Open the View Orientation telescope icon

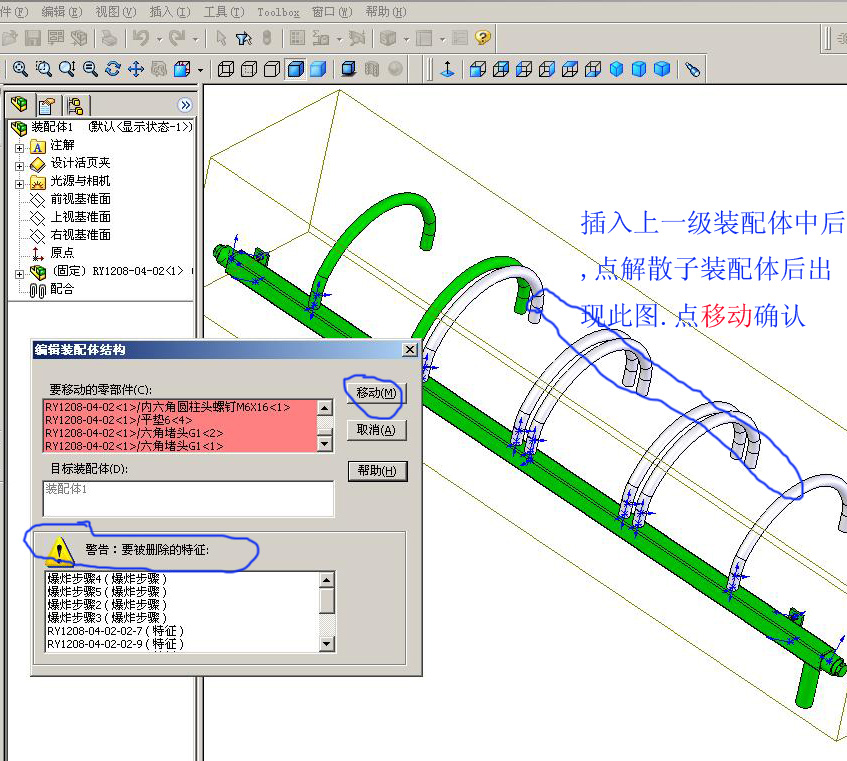click(693, 69)
